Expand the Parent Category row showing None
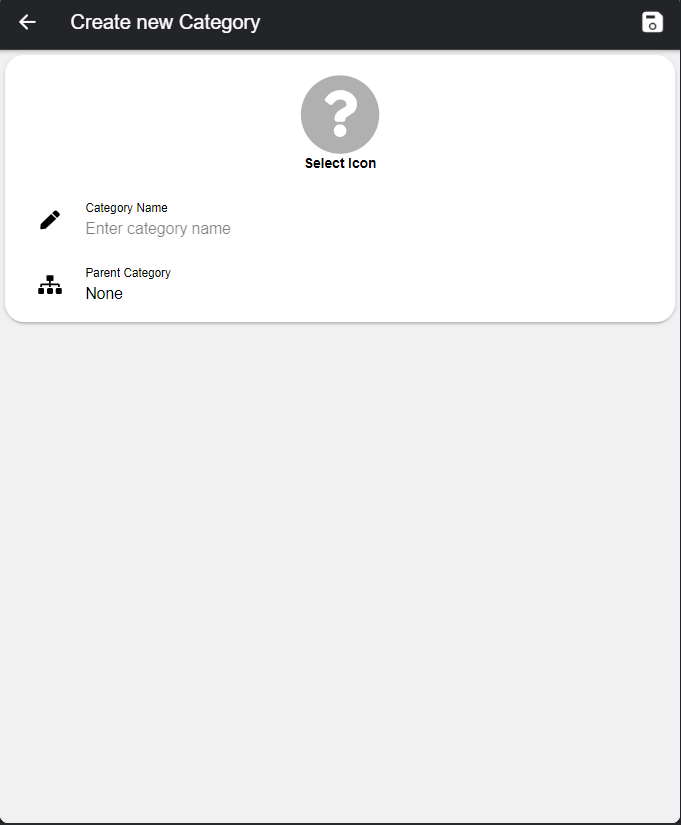 [340, 284]
